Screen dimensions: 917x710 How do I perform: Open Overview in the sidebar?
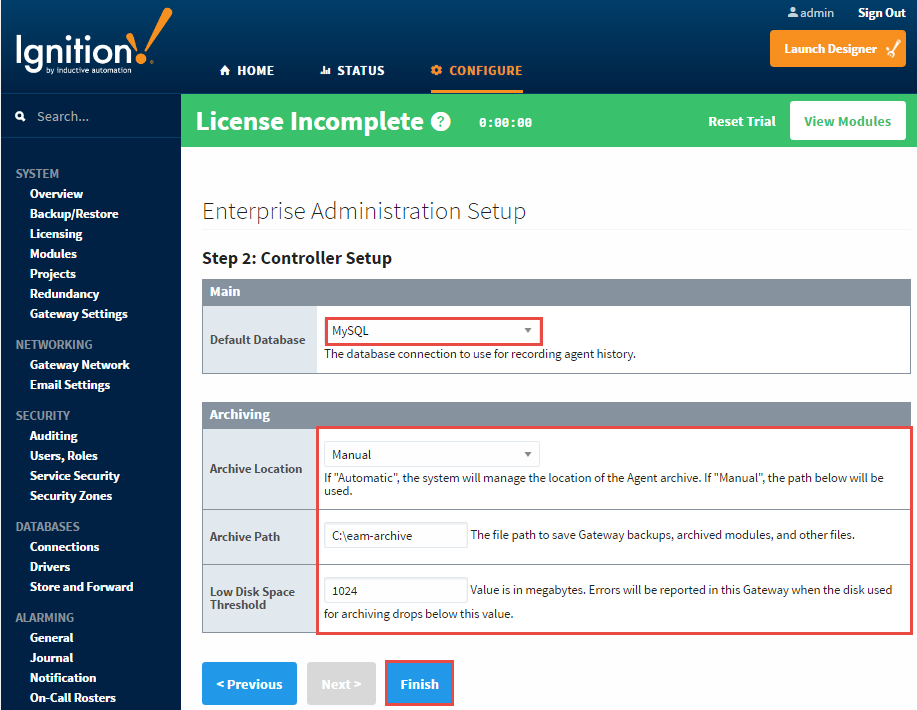coord(56,194)
